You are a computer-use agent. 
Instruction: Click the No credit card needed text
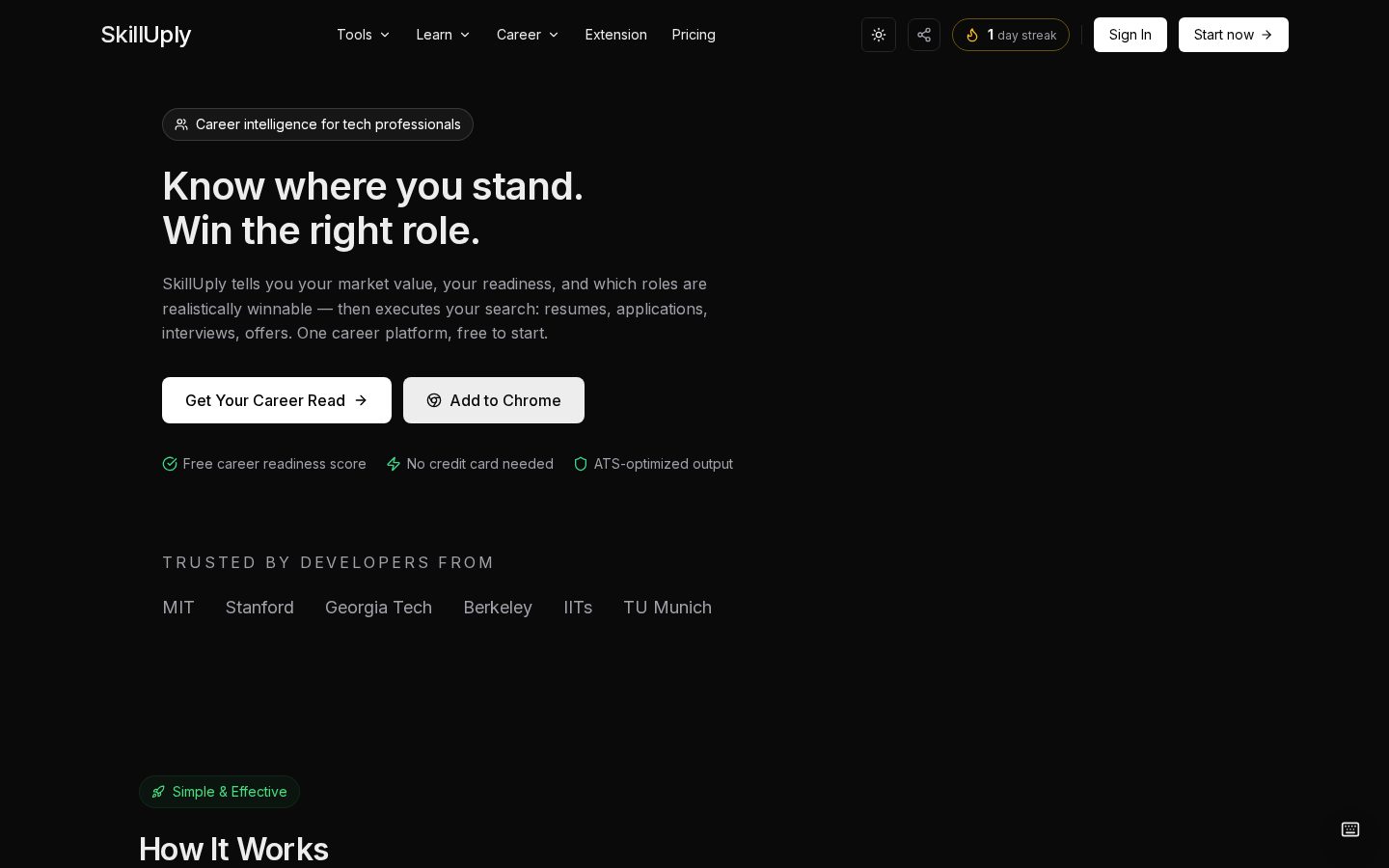point(480,464)
